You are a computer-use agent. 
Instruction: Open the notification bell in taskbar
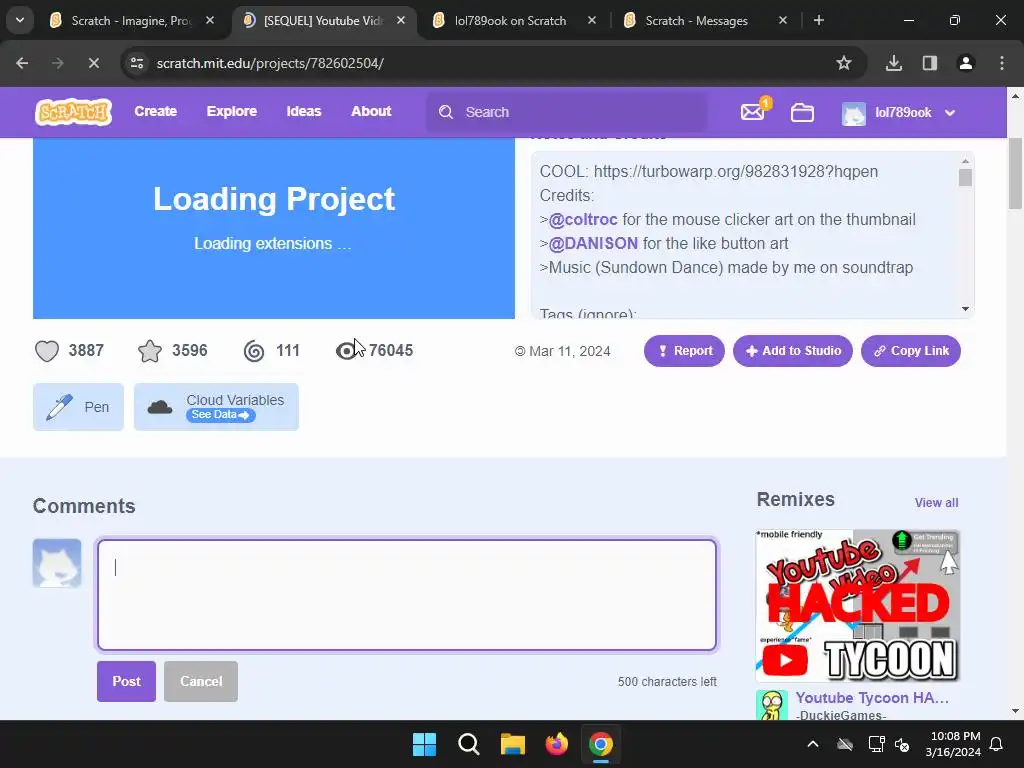997,744
